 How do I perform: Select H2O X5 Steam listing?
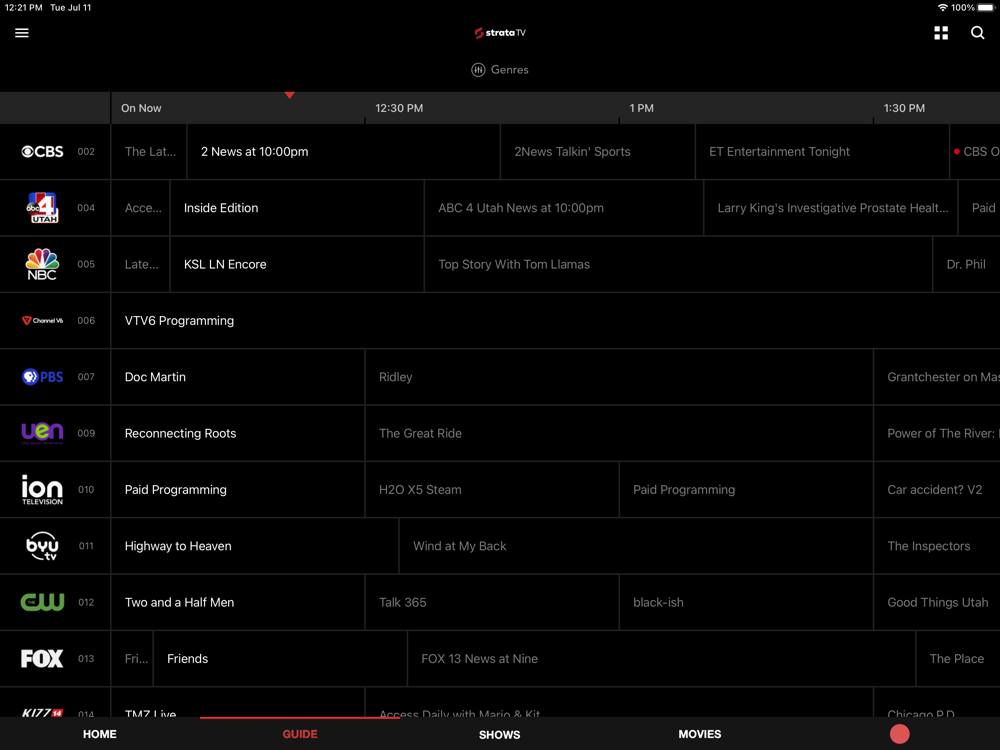click(492, 489)
